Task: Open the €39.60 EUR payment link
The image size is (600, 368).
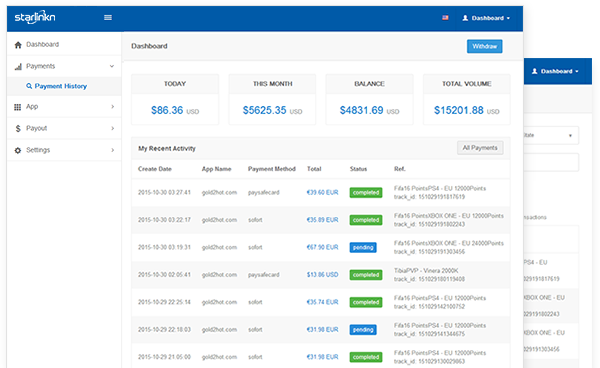Action: click(322, 192)
